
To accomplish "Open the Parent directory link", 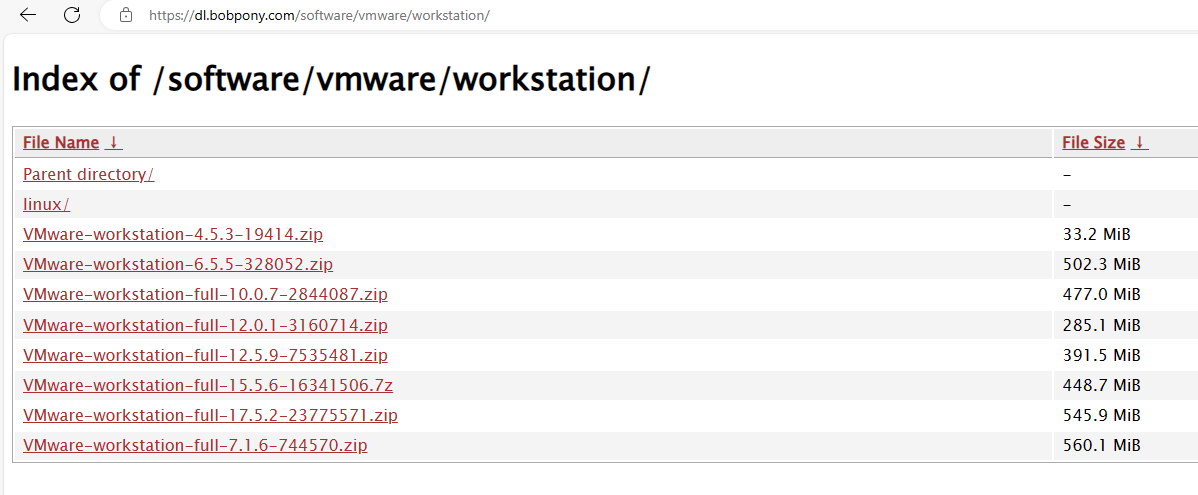I will tap(89, 174).
